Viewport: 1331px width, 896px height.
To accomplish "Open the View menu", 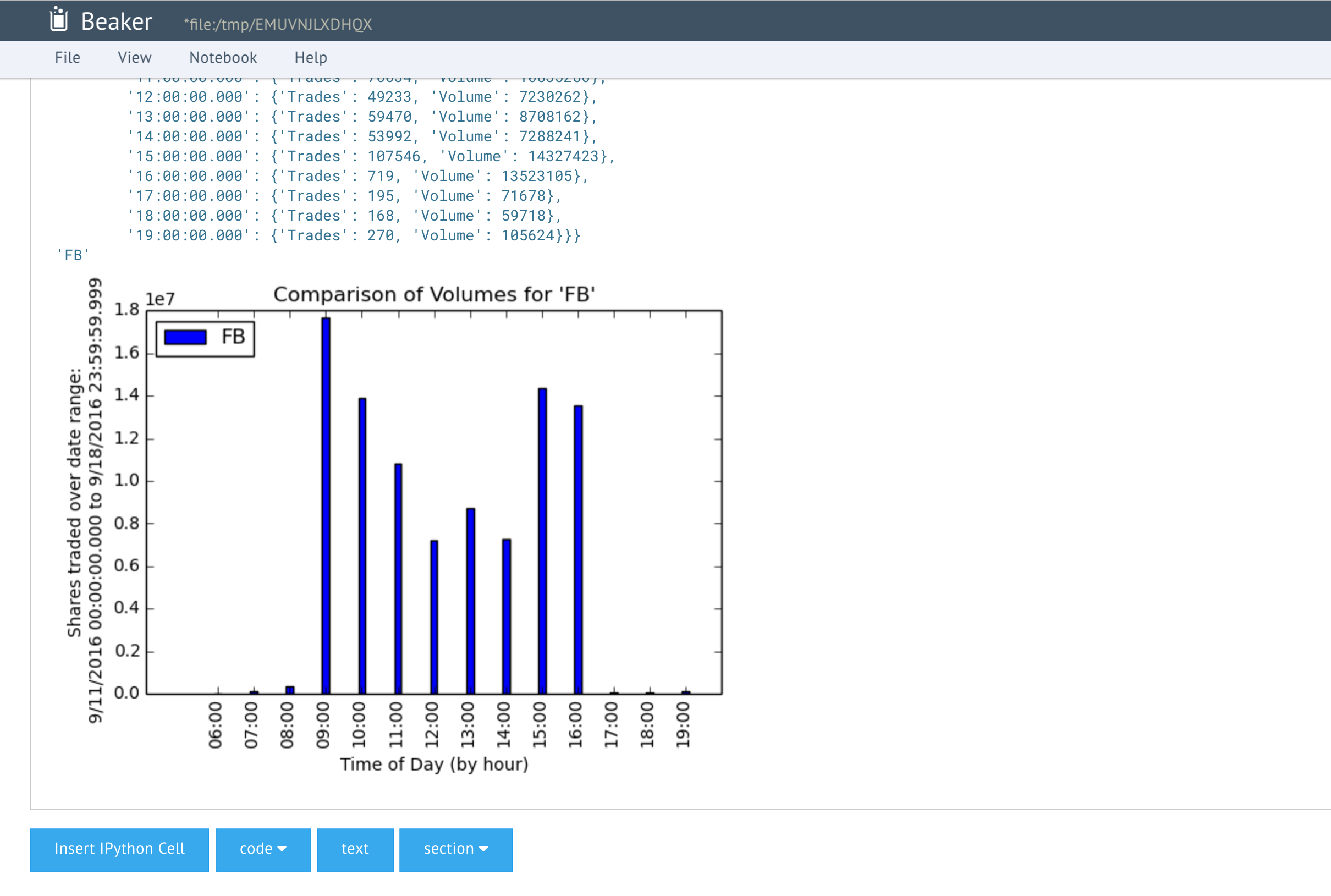I will pos(134,58).
